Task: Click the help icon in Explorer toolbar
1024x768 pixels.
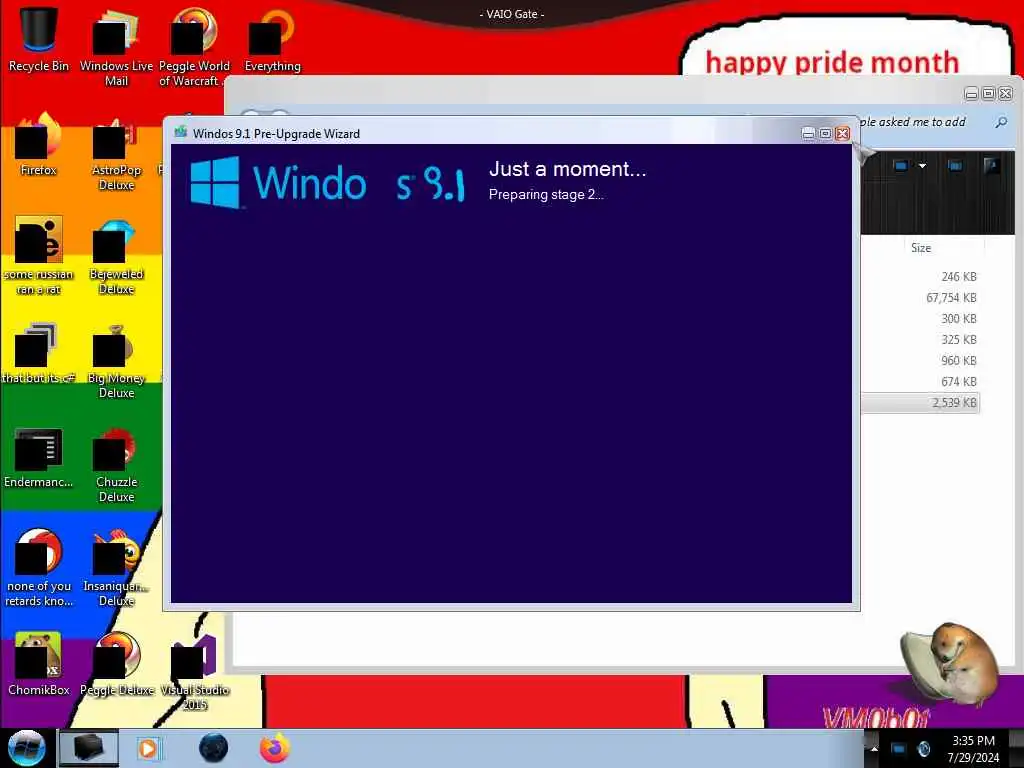Action: (x=991, y=166)
